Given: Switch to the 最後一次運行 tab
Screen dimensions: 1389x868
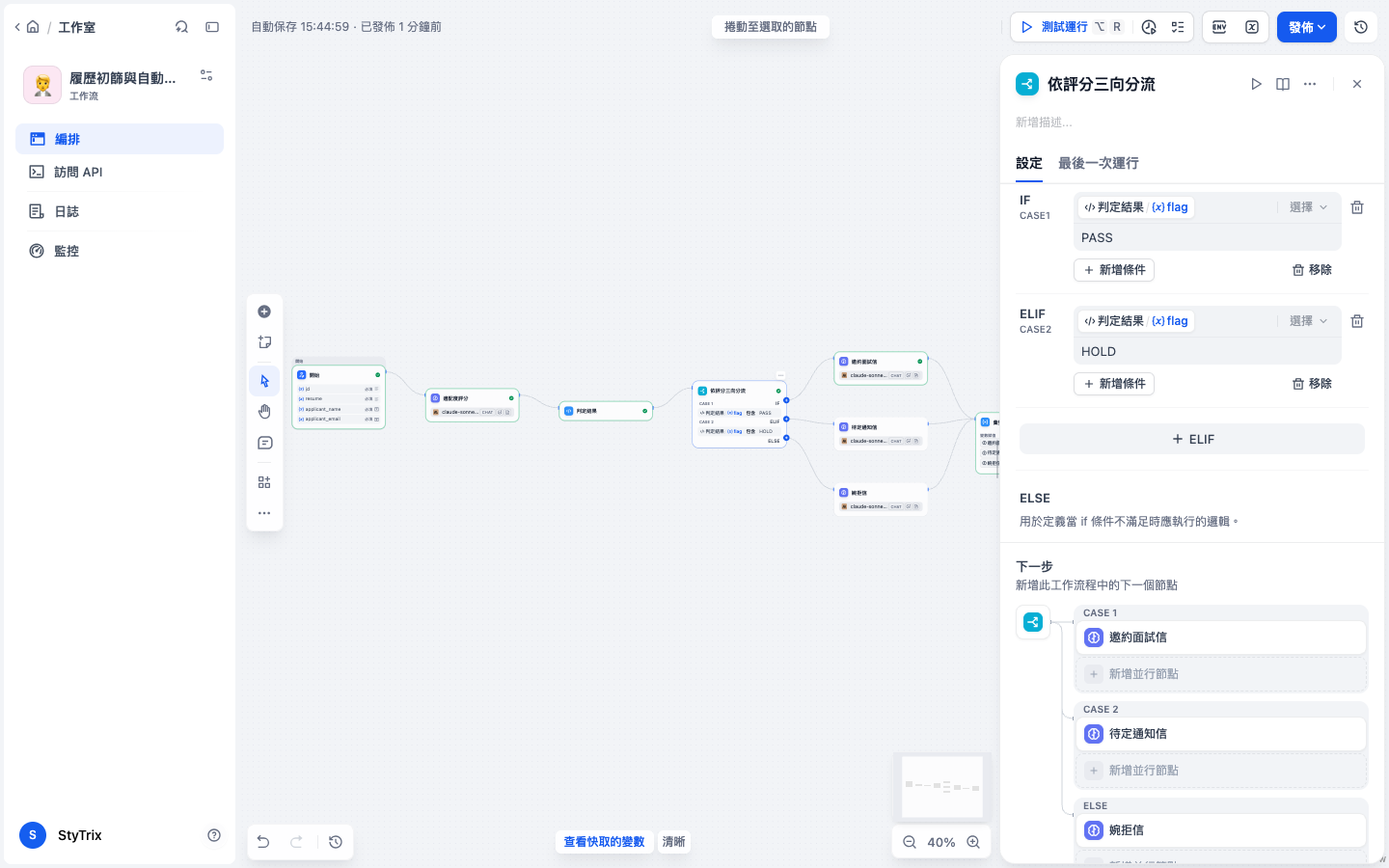Looking at the screenshot, I should point(1099,163).
